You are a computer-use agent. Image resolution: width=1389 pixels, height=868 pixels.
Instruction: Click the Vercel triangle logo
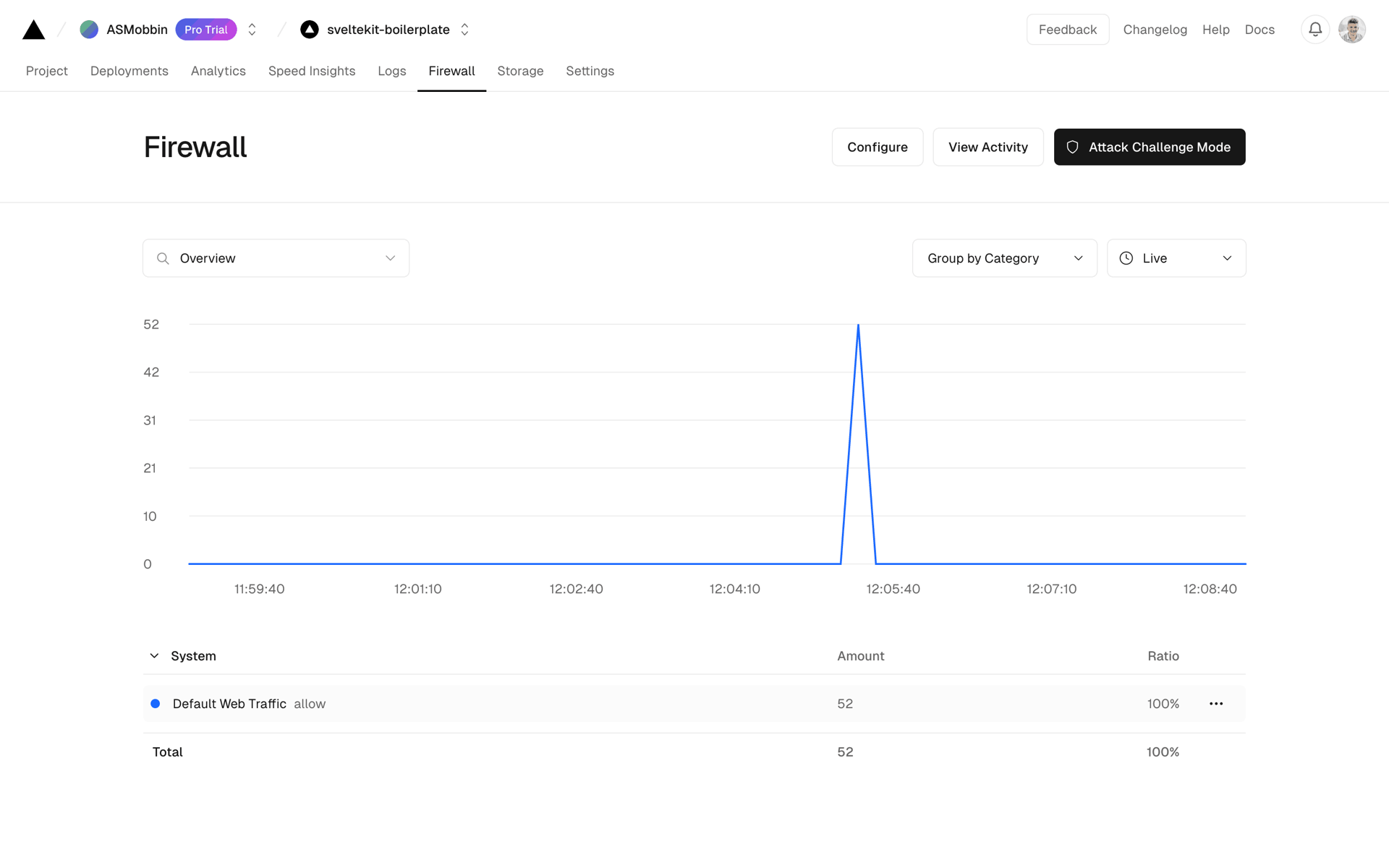(34, 30)
